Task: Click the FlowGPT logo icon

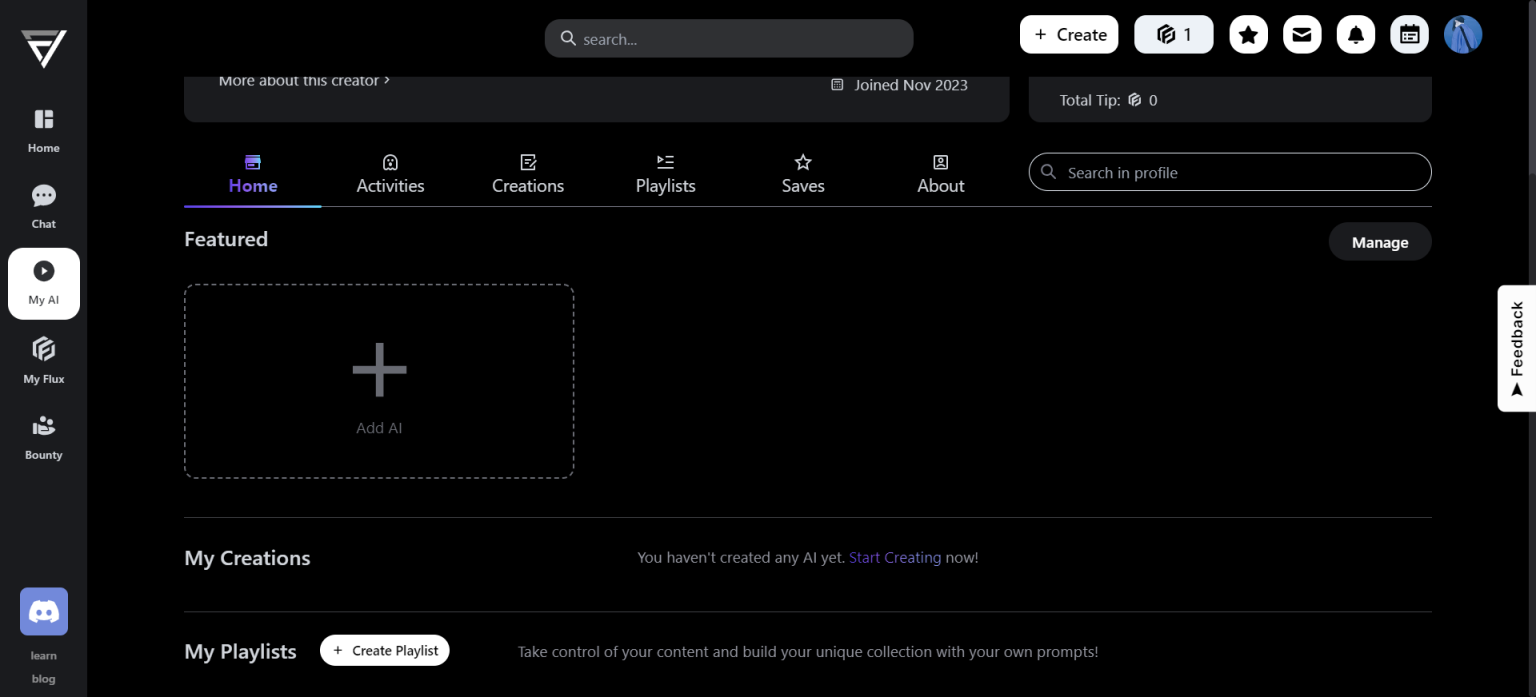Action: click(x=43, y=47)
